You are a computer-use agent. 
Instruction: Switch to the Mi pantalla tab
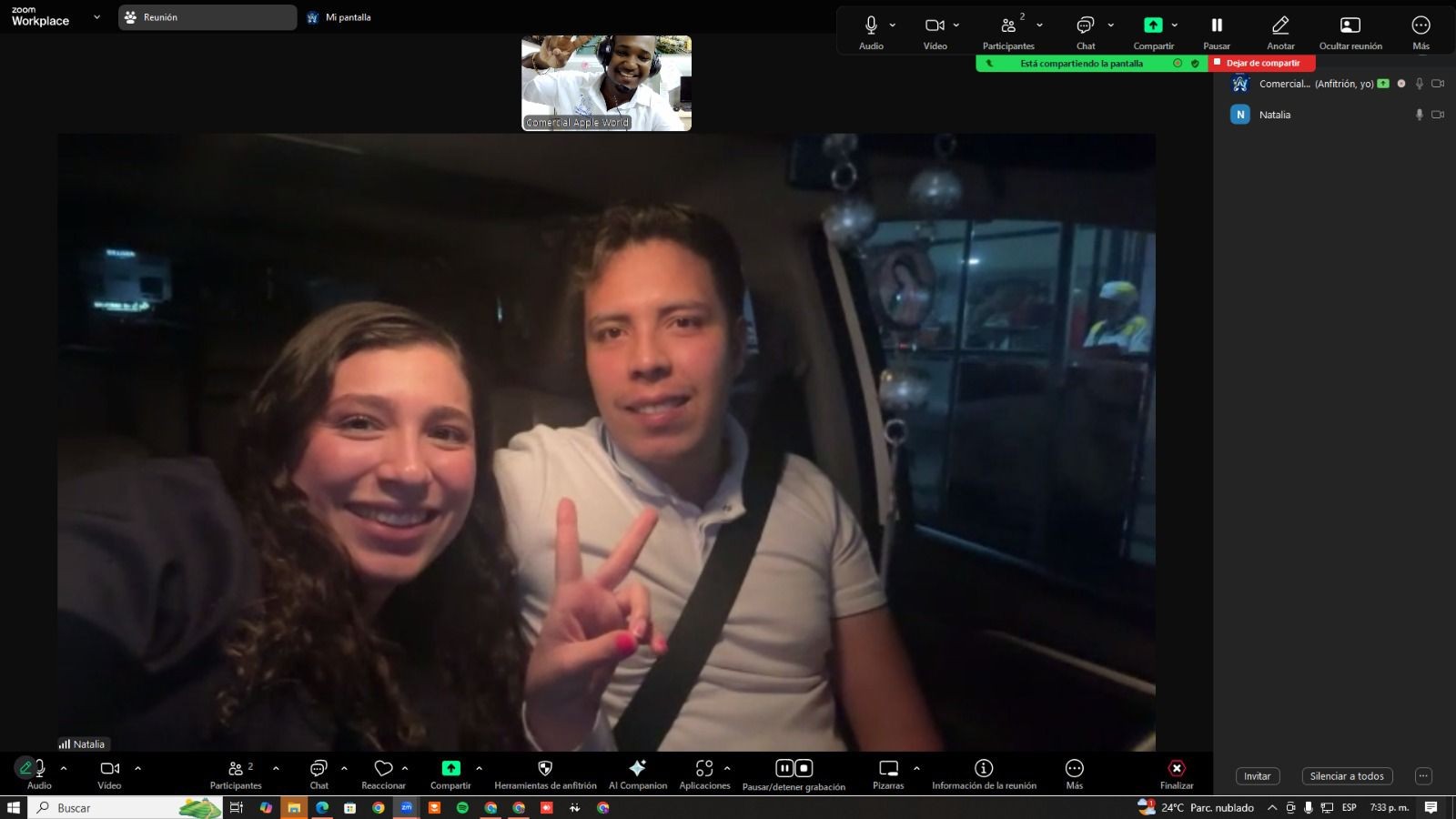tap(340, 17)
